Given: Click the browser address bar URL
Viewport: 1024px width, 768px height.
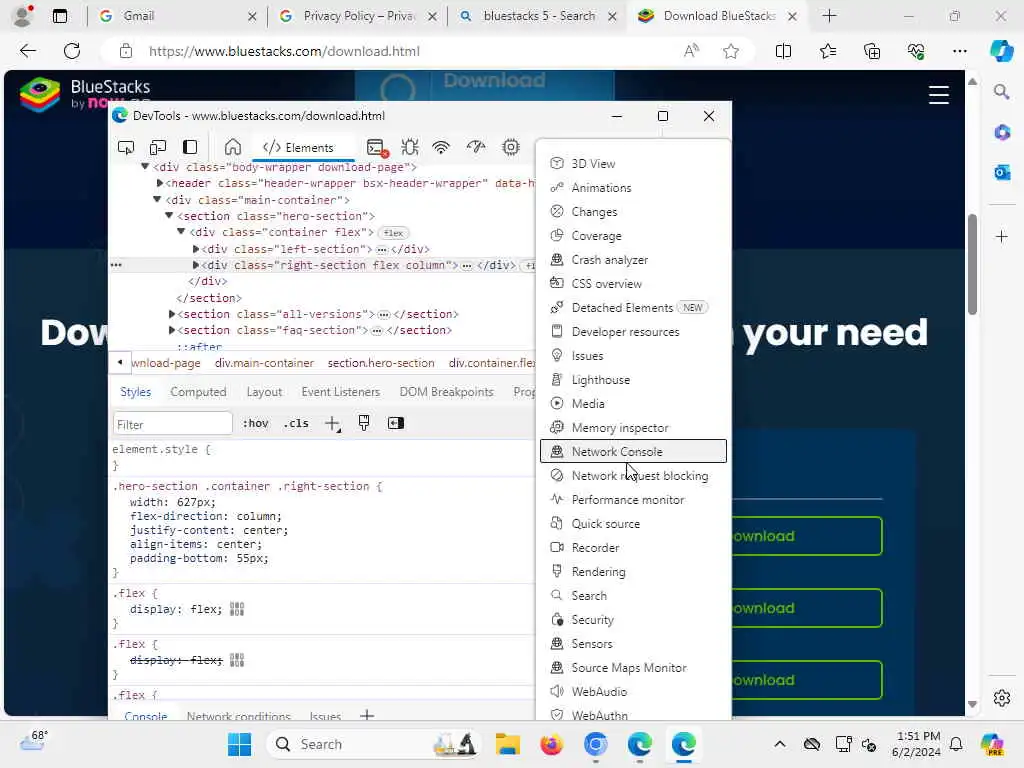Looking at the screenshot, I should [284, 51].
